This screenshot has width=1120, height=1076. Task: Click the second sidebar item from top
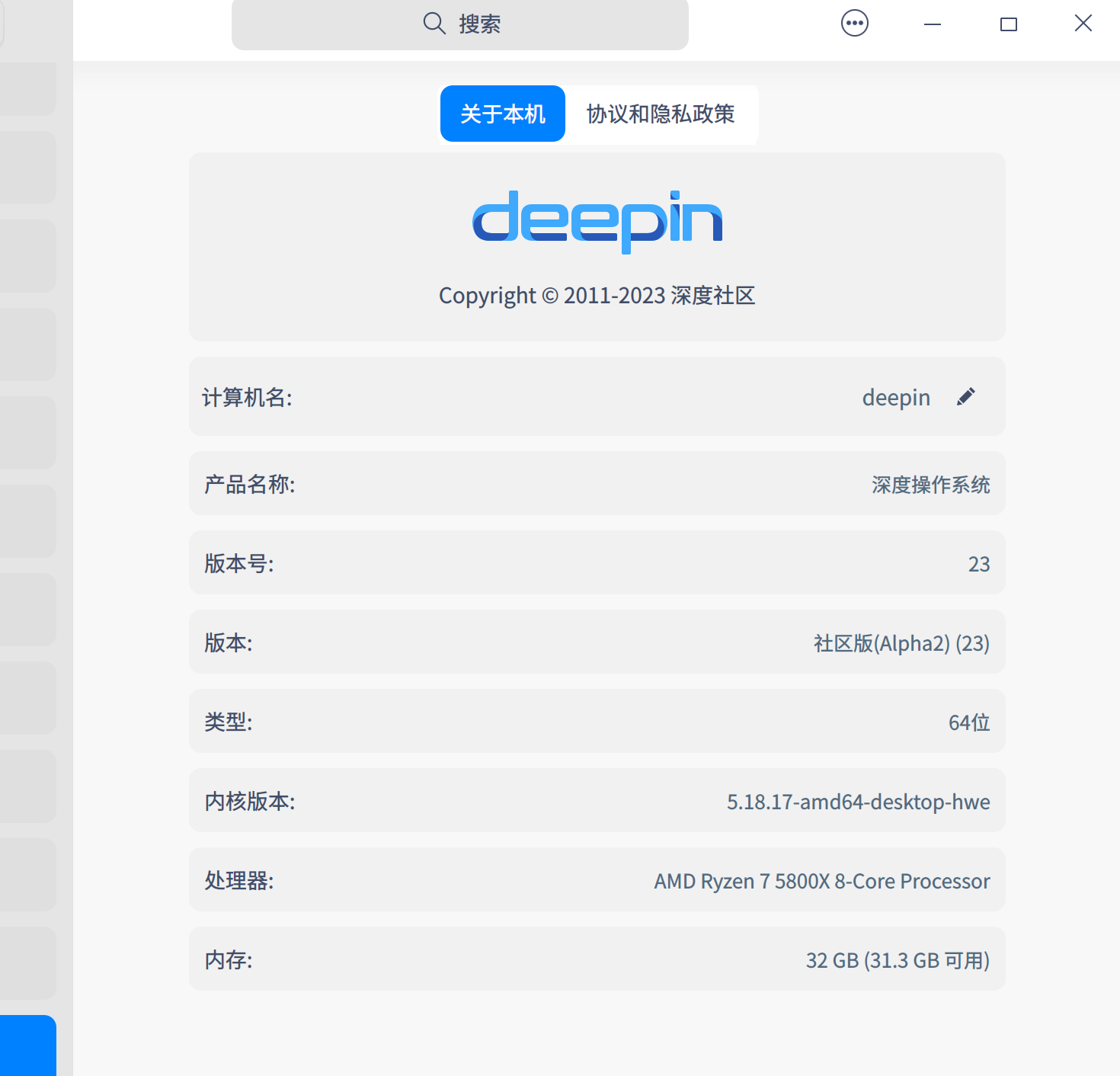pyautogui.click(x=29, y=168)
